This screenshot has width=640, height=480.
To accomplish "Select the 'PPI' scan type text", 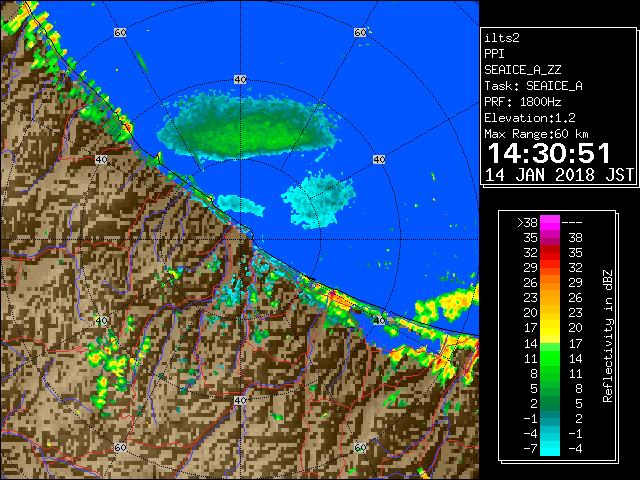I will (494, 54).
